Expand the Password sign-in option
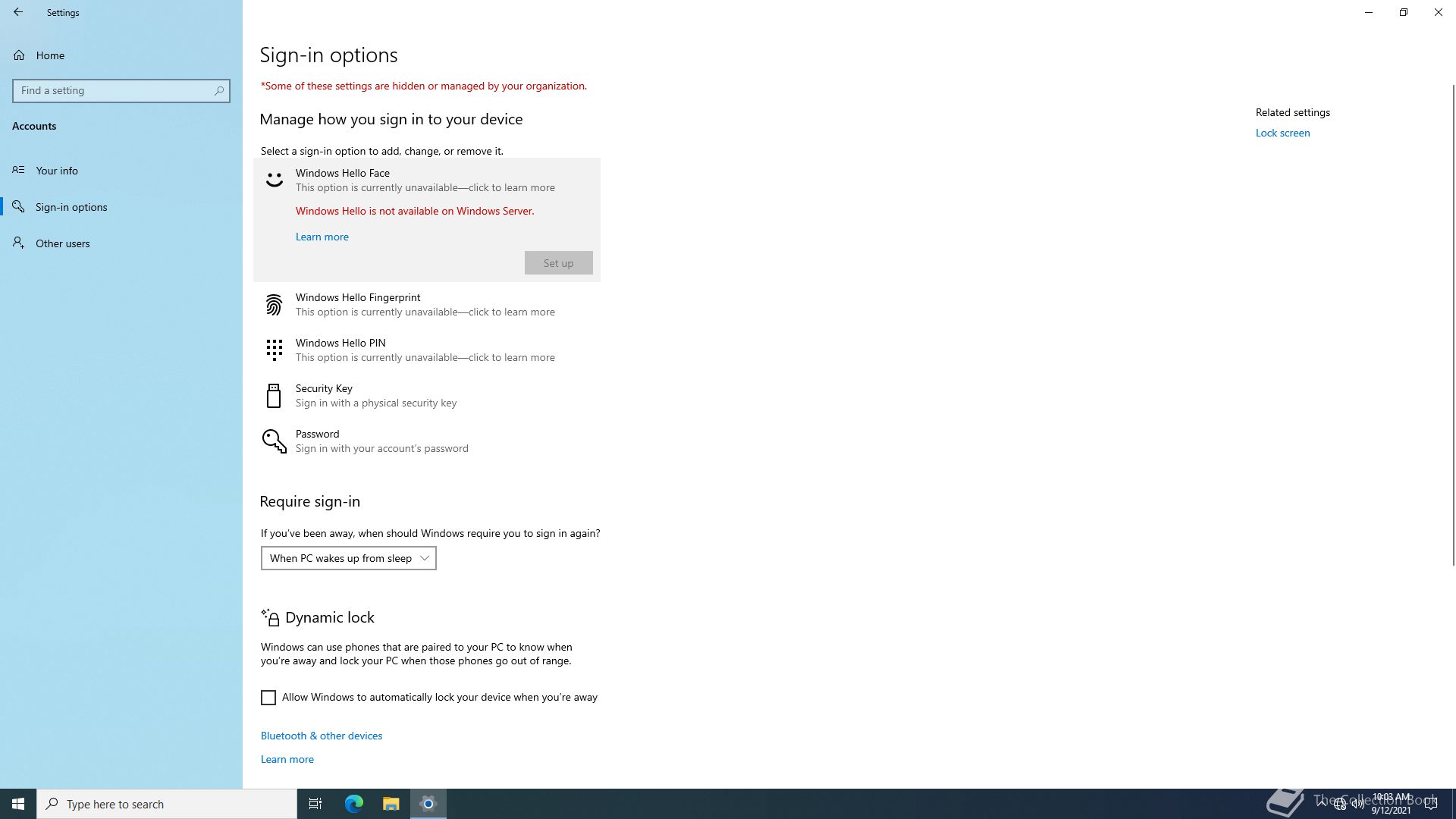Viewport: 1456px width, 819px height. pyautogui.click(x=427, y=441)
